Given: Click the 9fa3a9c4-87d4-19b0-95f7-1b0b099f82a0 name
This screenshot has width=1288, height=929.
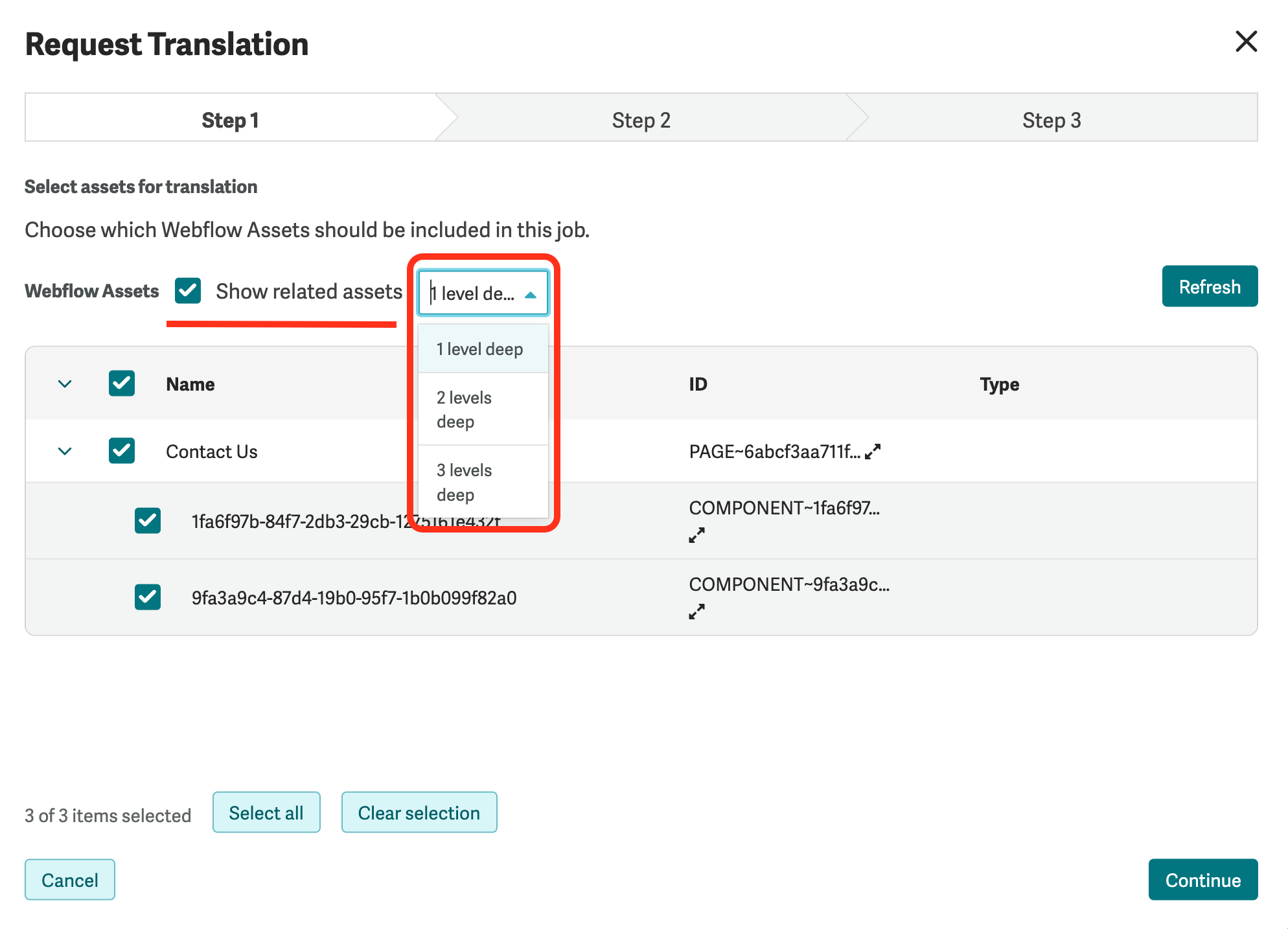Looking at the screenshot, I should [354, 597].
